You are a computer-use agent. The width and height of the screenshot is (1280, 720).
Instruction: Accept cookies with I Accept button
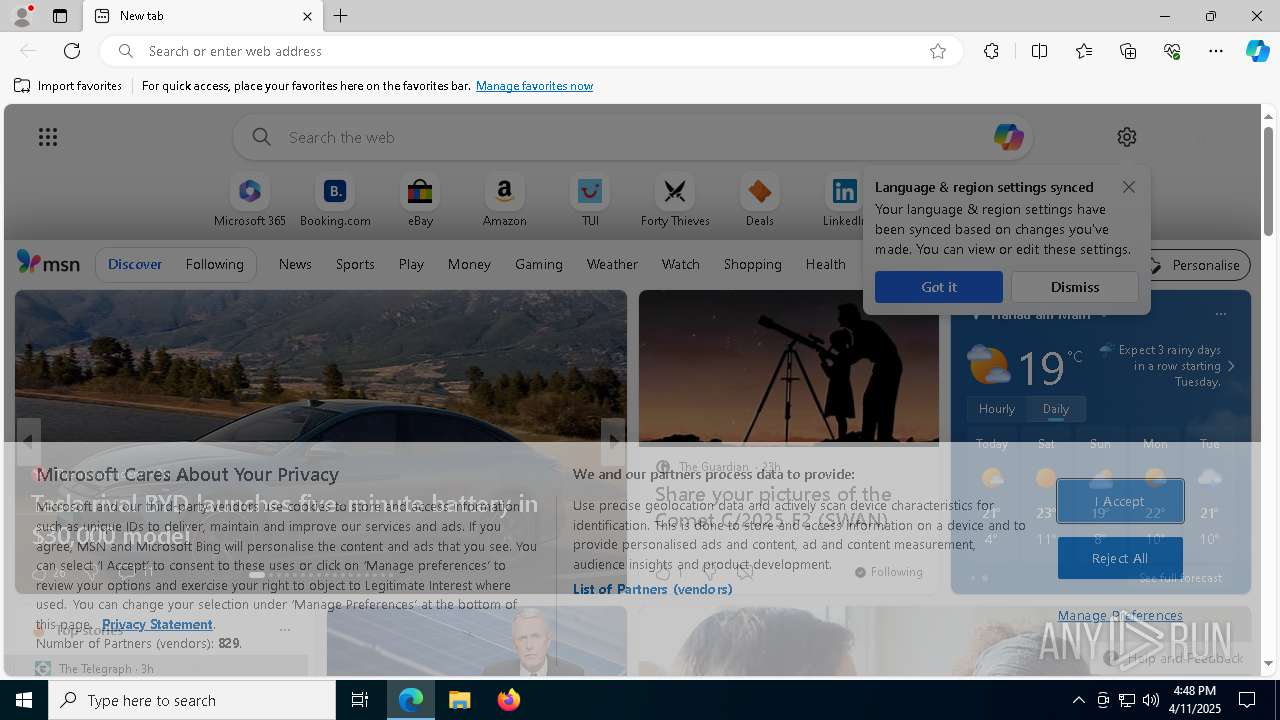click(1120, 501)
